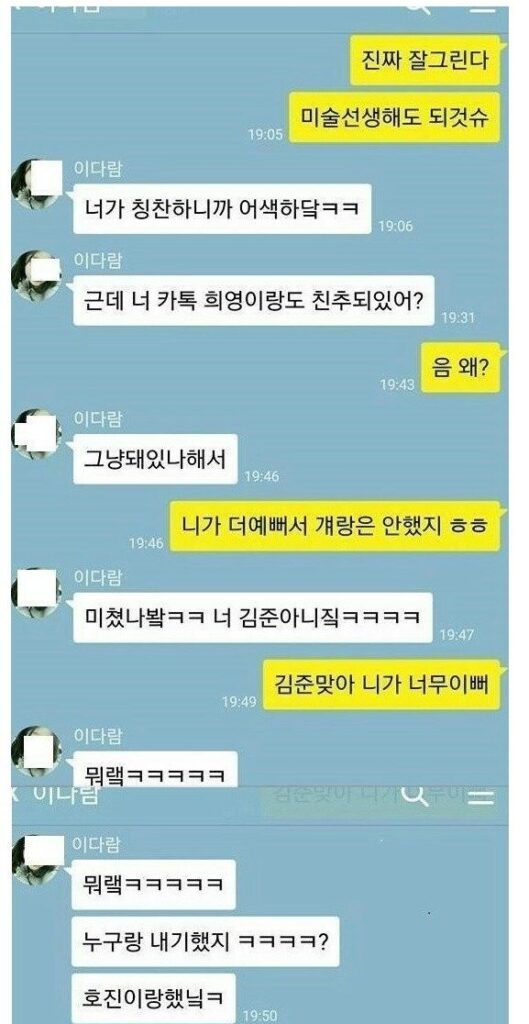Screen dimensions: 529x1024
Task: Tap profile avatar beside 근데 너 카톡 message
Action: 37,275
